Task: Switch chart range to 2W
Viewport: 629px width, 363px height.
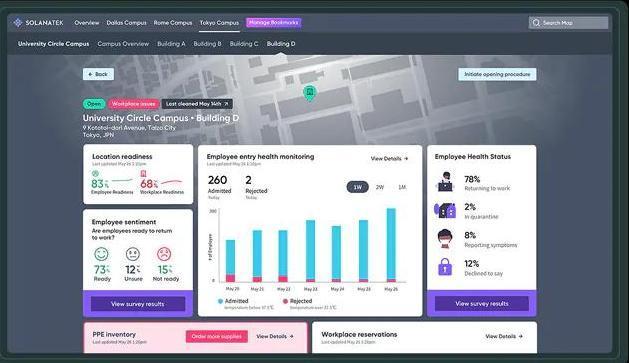Action: coord(380,187)
